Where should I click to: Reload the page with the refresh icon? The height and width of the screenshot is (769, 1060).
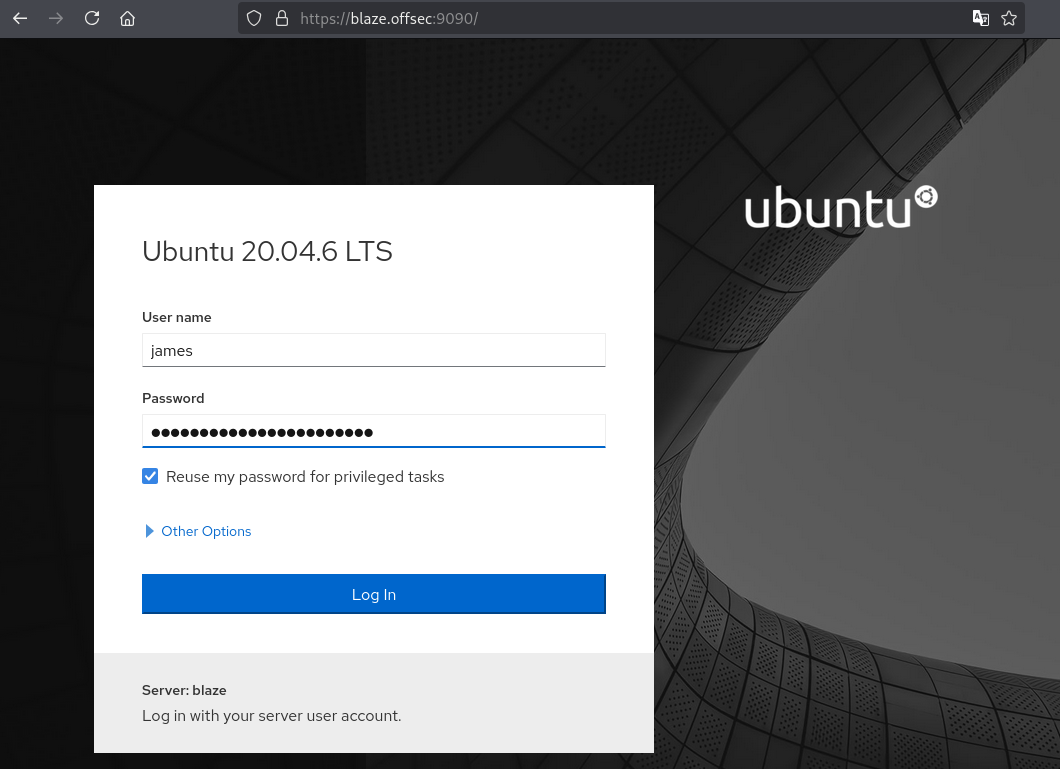click(92, 18)
